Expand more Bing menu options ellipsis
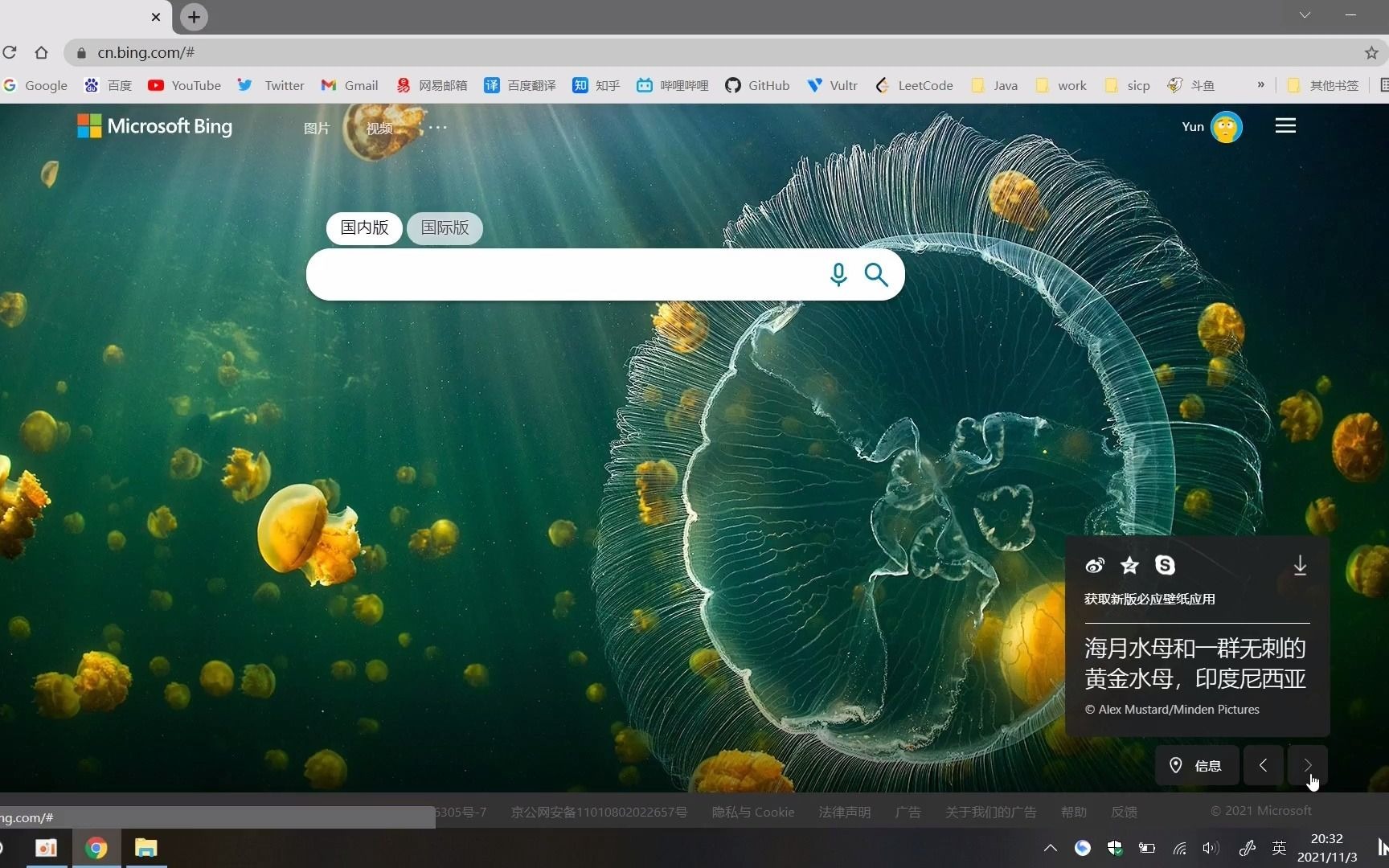Image resolution: width=1389 pixels, height=868 pixels. [x=437, y=127]
